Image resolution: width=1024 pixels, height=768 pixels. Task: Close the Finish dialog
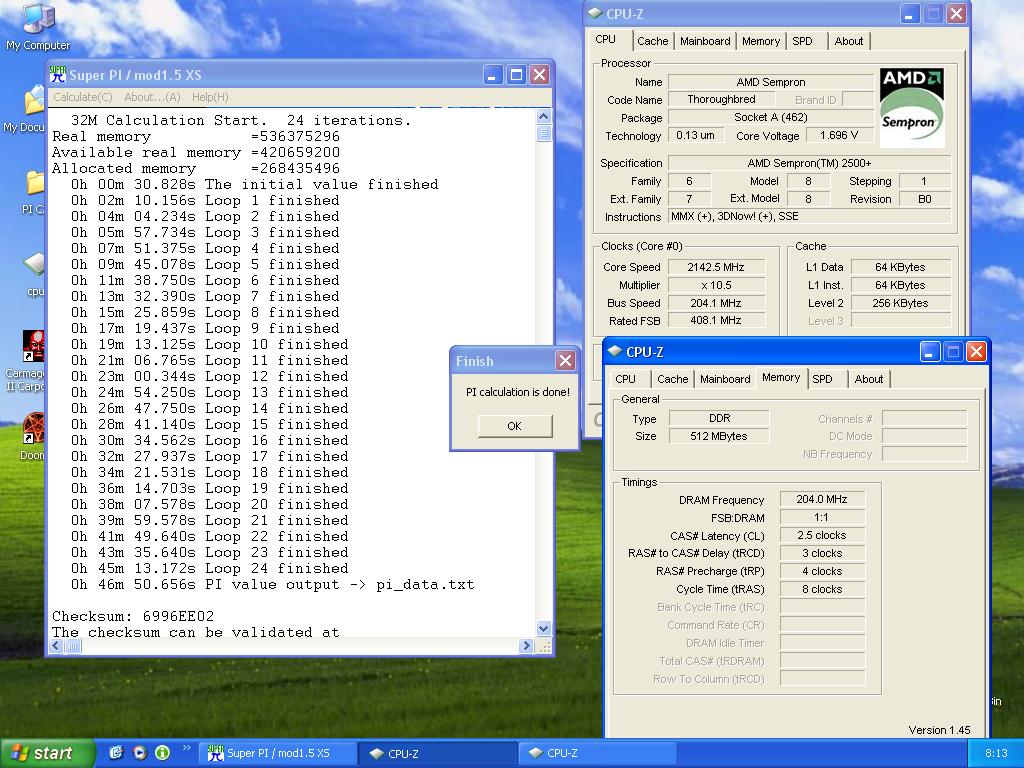coord(566,360)
